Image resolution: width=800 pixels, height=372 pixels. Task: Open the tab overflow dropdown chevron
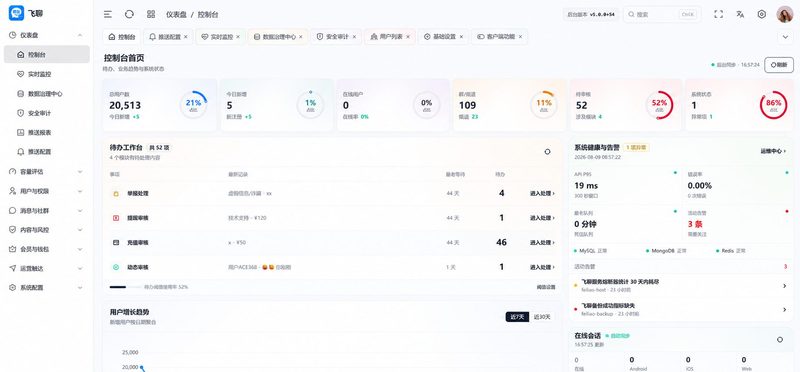tap(785, 37)
